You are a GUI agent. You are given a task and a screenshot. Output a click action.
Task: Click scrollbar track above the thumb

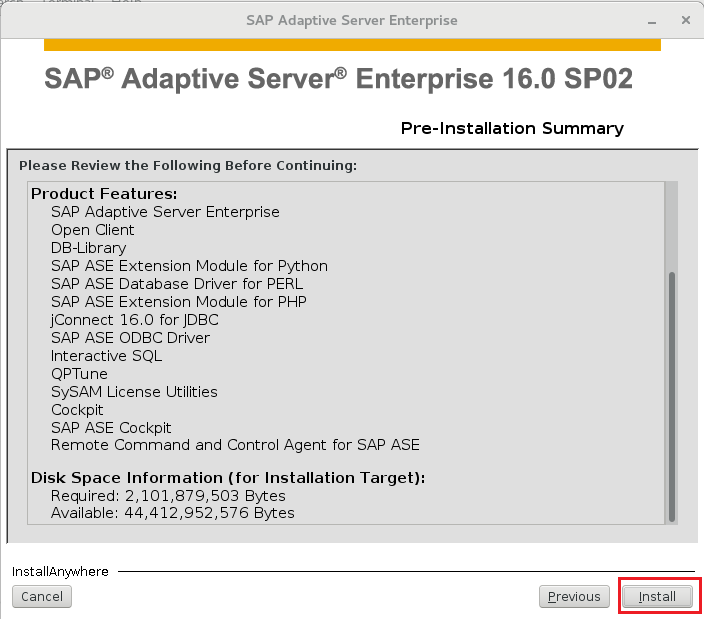[x=672, y=227]
